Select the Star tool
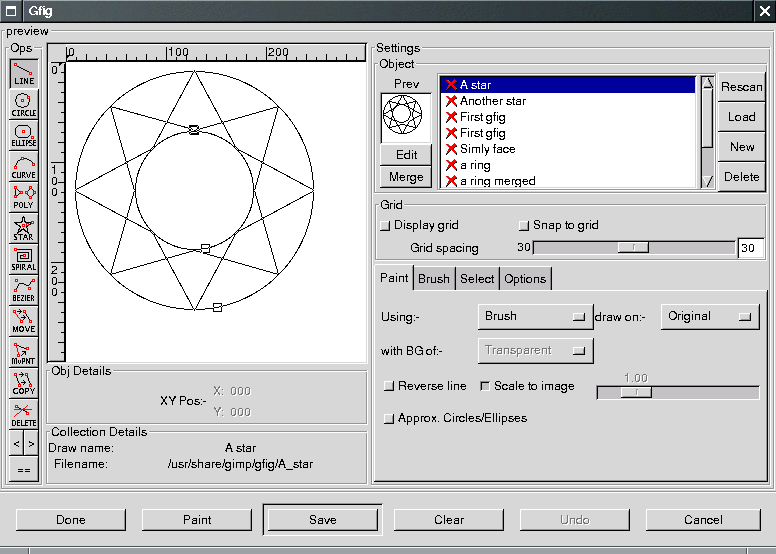The width and height of the screenshot is (776, 554). click(24, 228)
